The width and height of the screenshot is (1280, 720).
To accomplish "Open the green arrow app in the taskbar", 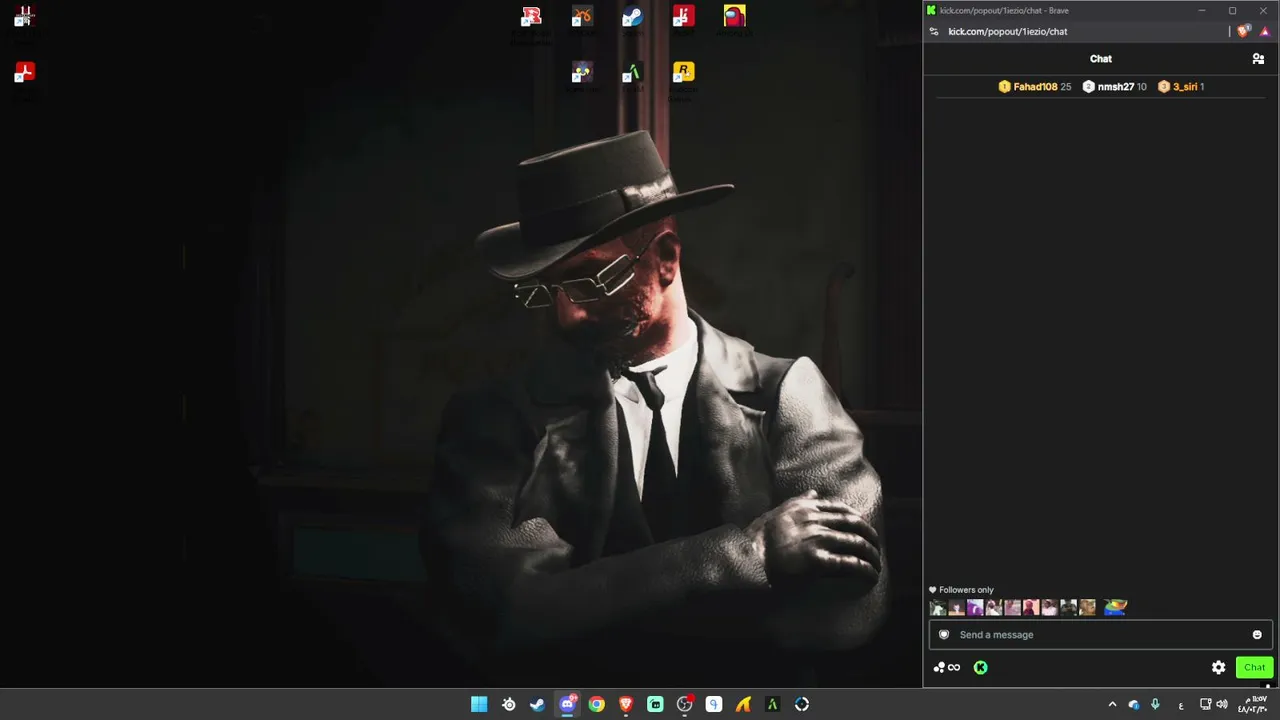I will tap(772, 704).
